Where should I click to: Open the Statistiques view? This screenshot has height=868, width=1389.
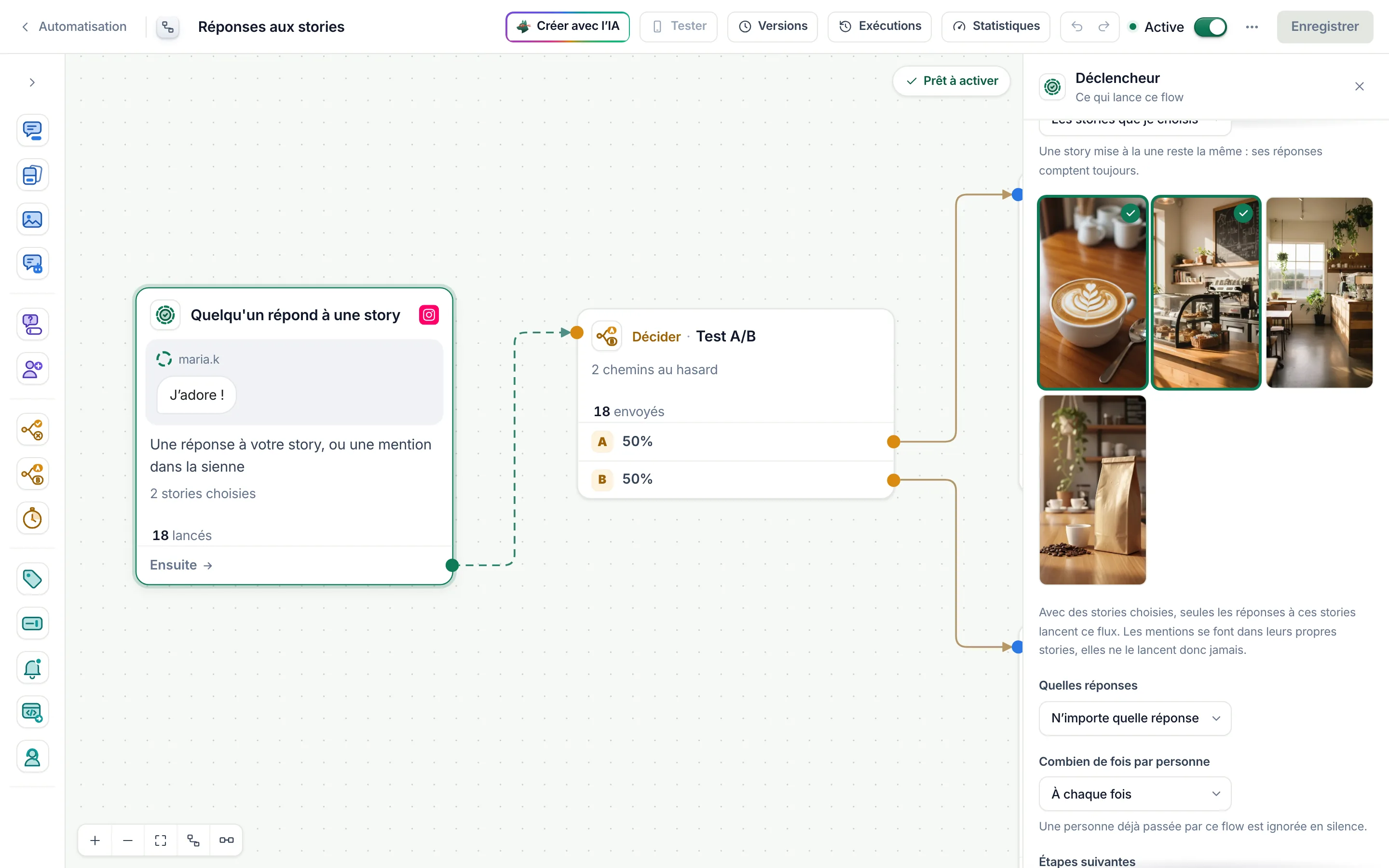pos(995,27)
